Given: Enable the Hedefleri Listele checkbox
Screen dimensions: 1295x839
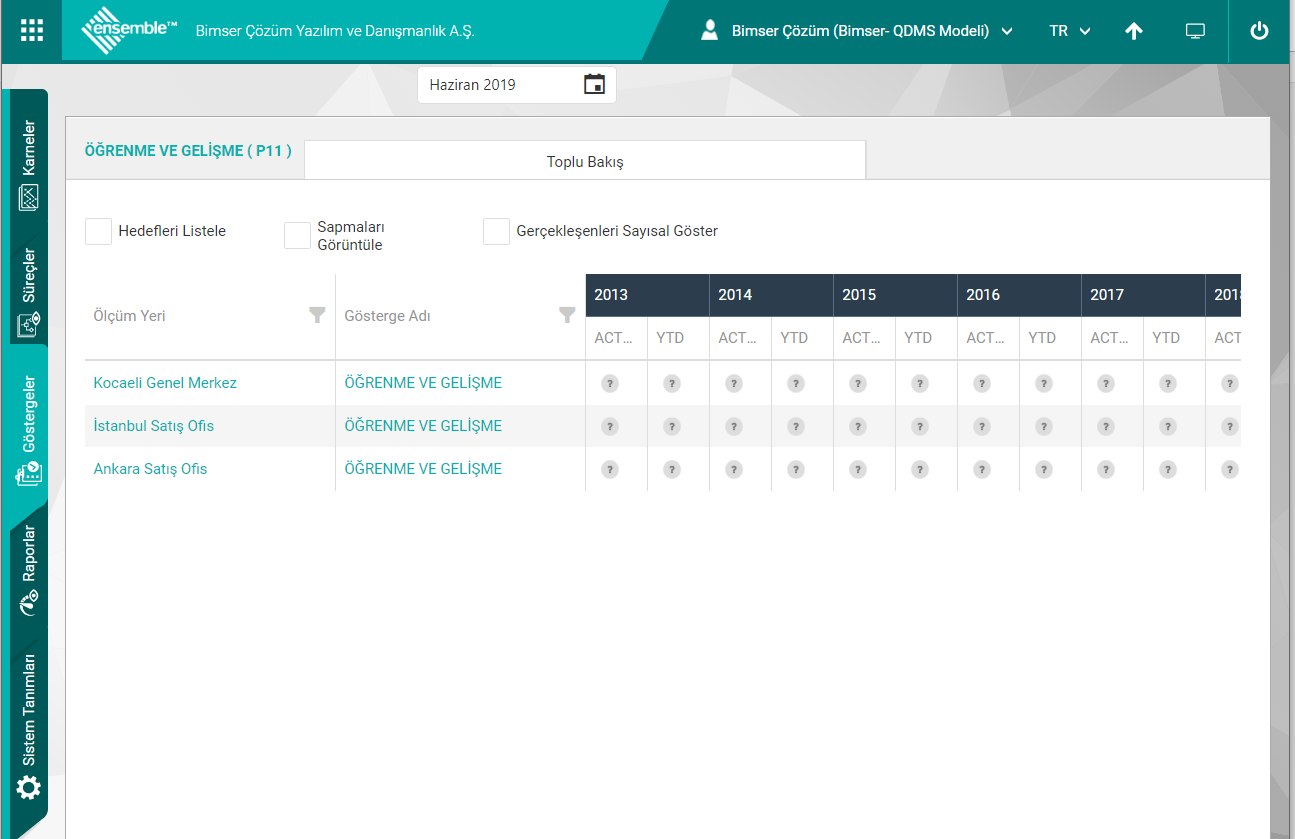Looking at the screenshot, I should [x=98, y=231].
